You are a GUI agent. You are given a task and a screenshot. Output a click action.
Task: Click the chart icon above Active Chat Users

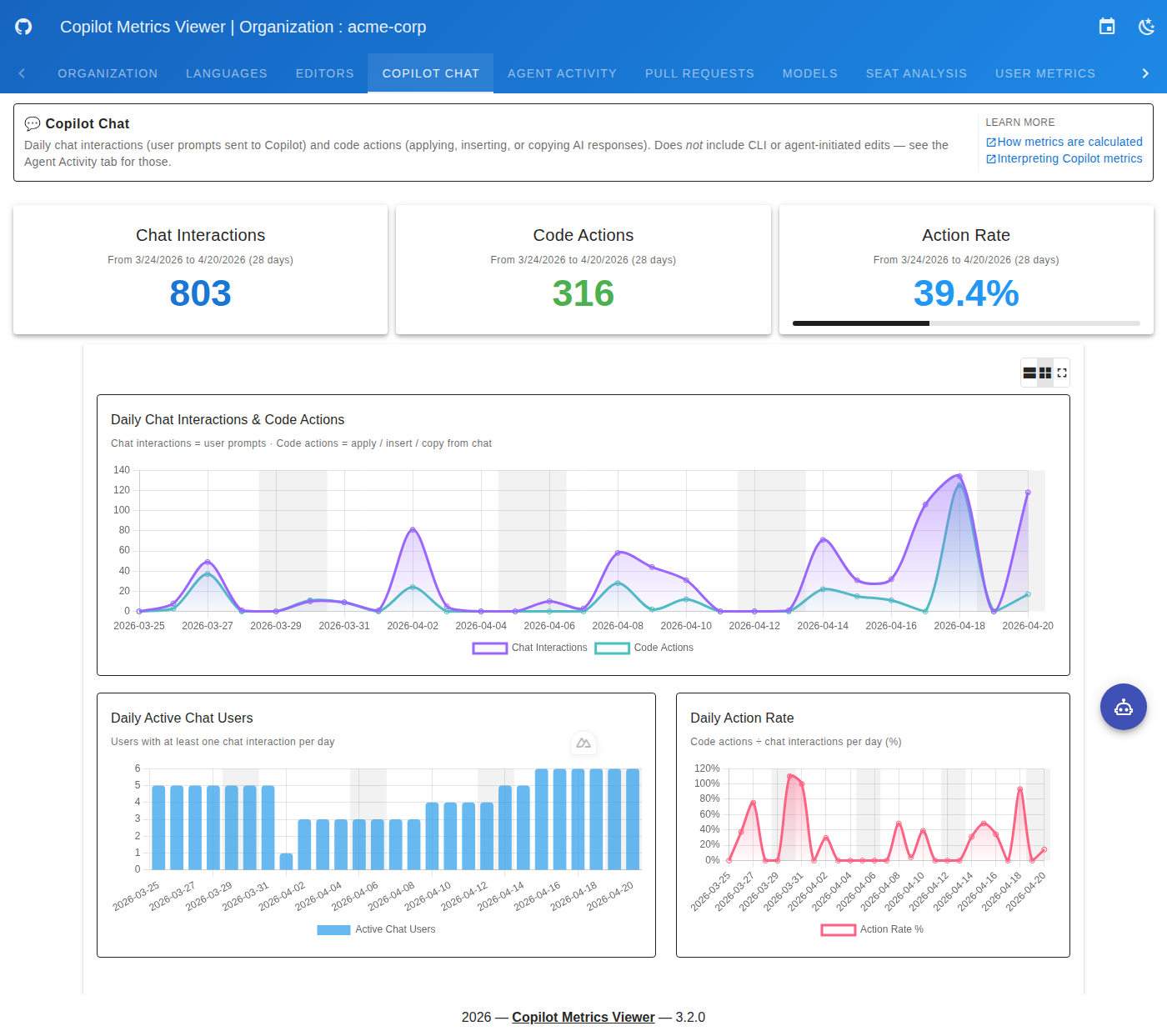click(583, 743)
